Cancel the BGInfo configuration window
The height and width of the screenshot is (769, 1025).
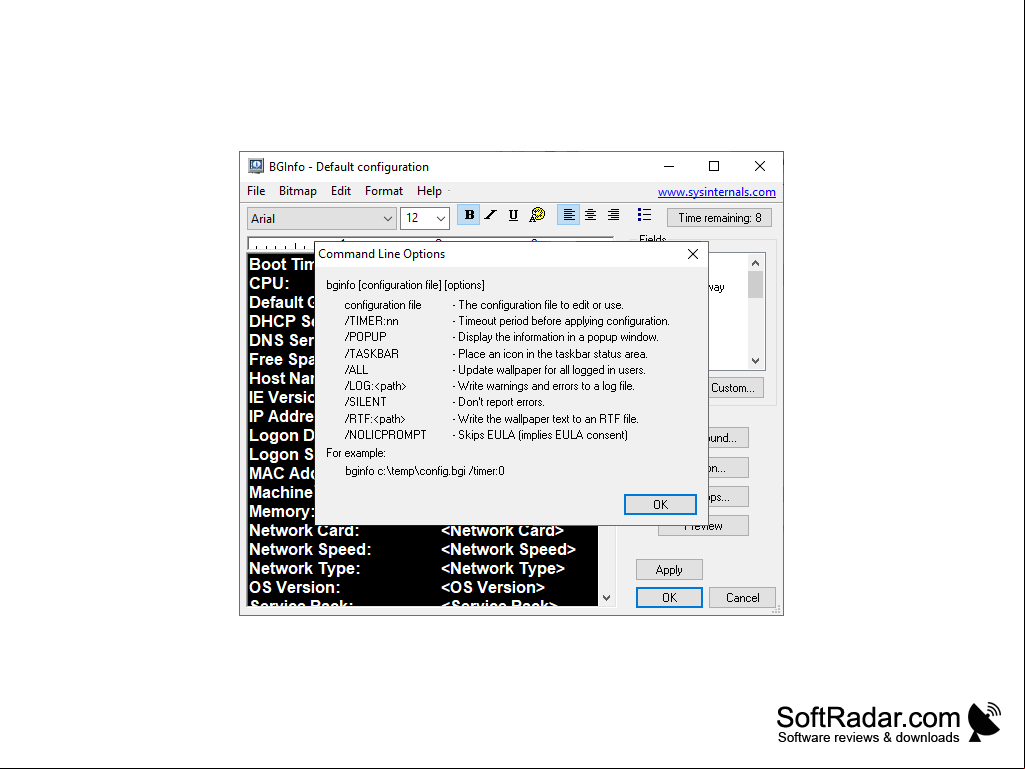click(x=743, y=598)
